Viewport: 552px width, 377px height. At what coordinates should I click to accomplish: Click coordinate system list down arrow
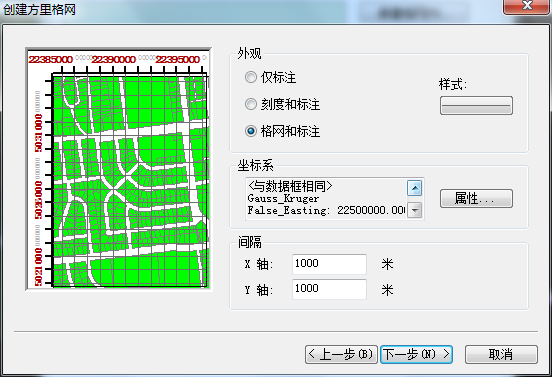coord(415,210)
